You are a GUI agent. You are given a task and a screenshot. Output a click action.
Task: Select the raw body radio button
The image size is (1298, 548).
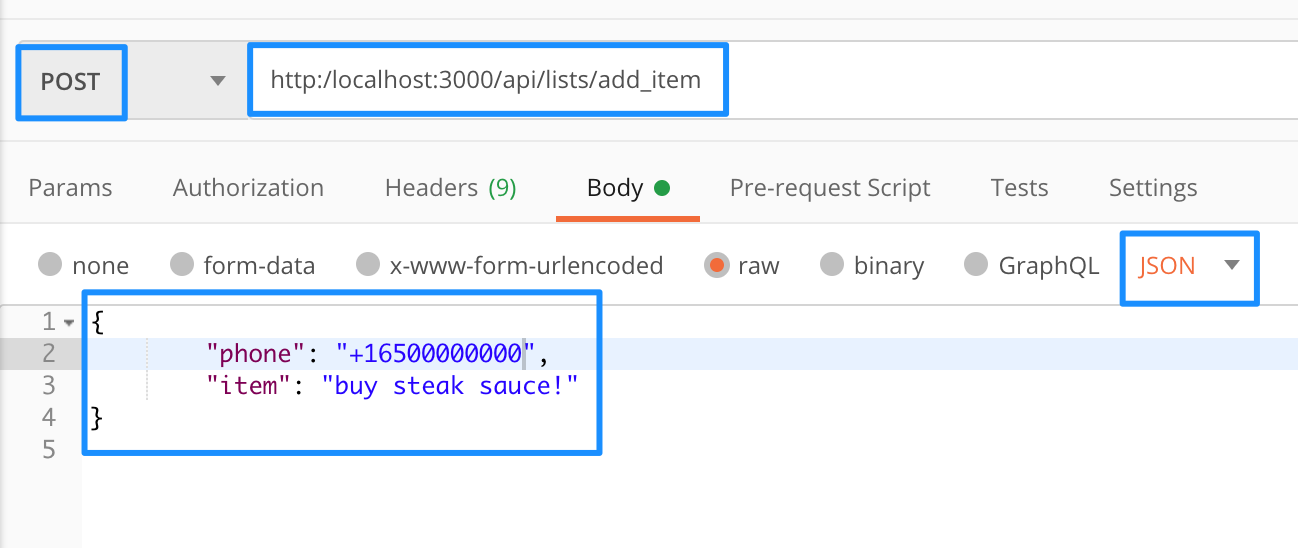tap(716, 265)
